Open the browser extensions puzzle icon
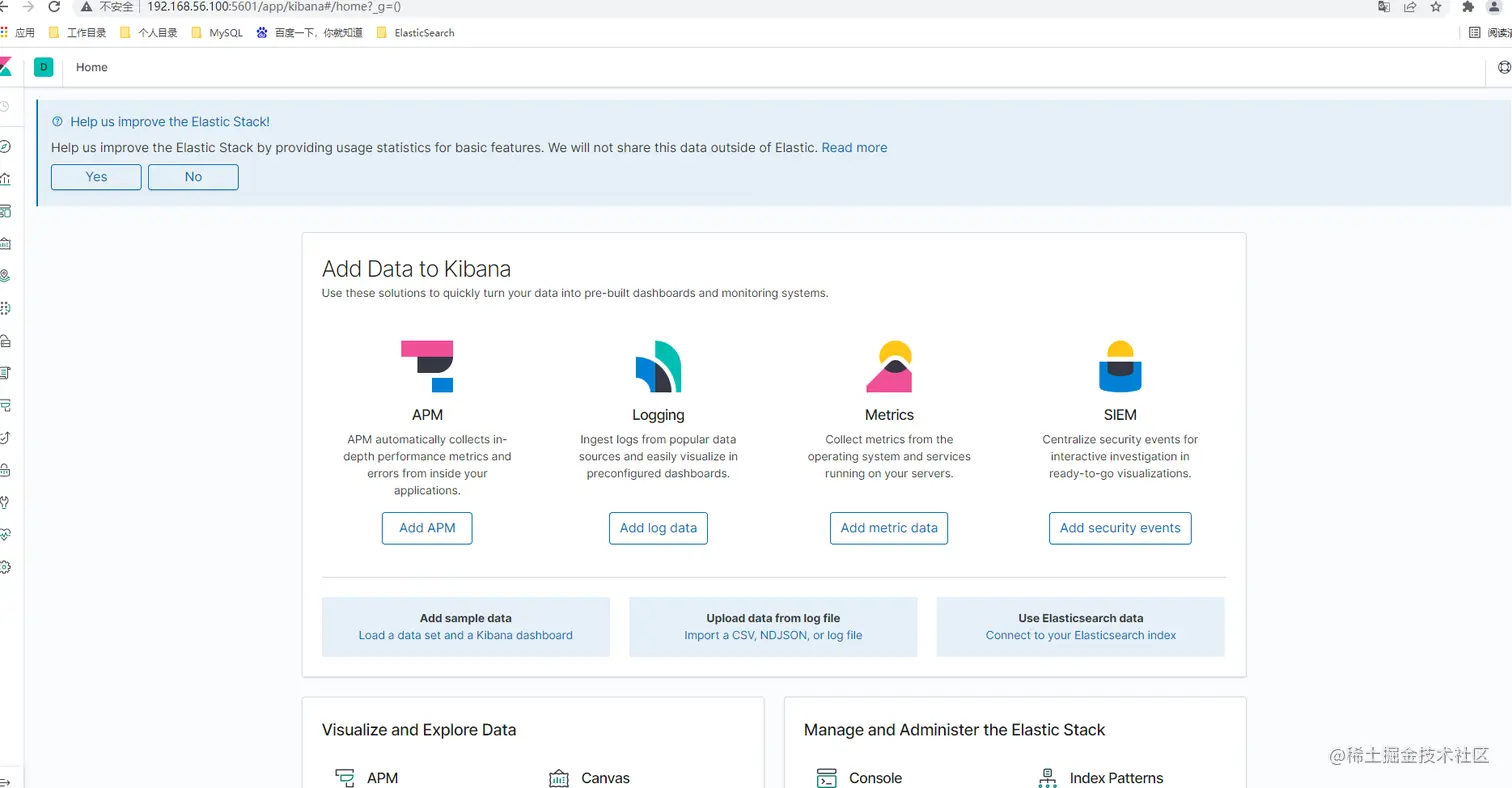Viewport: 1512px width, 788px height. (1468, 7)
